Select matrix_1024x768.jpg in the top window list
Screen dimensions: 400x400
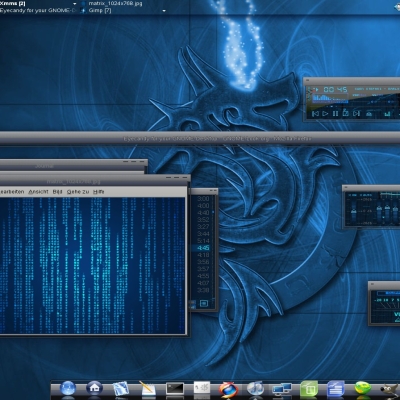tap(115, 4)
